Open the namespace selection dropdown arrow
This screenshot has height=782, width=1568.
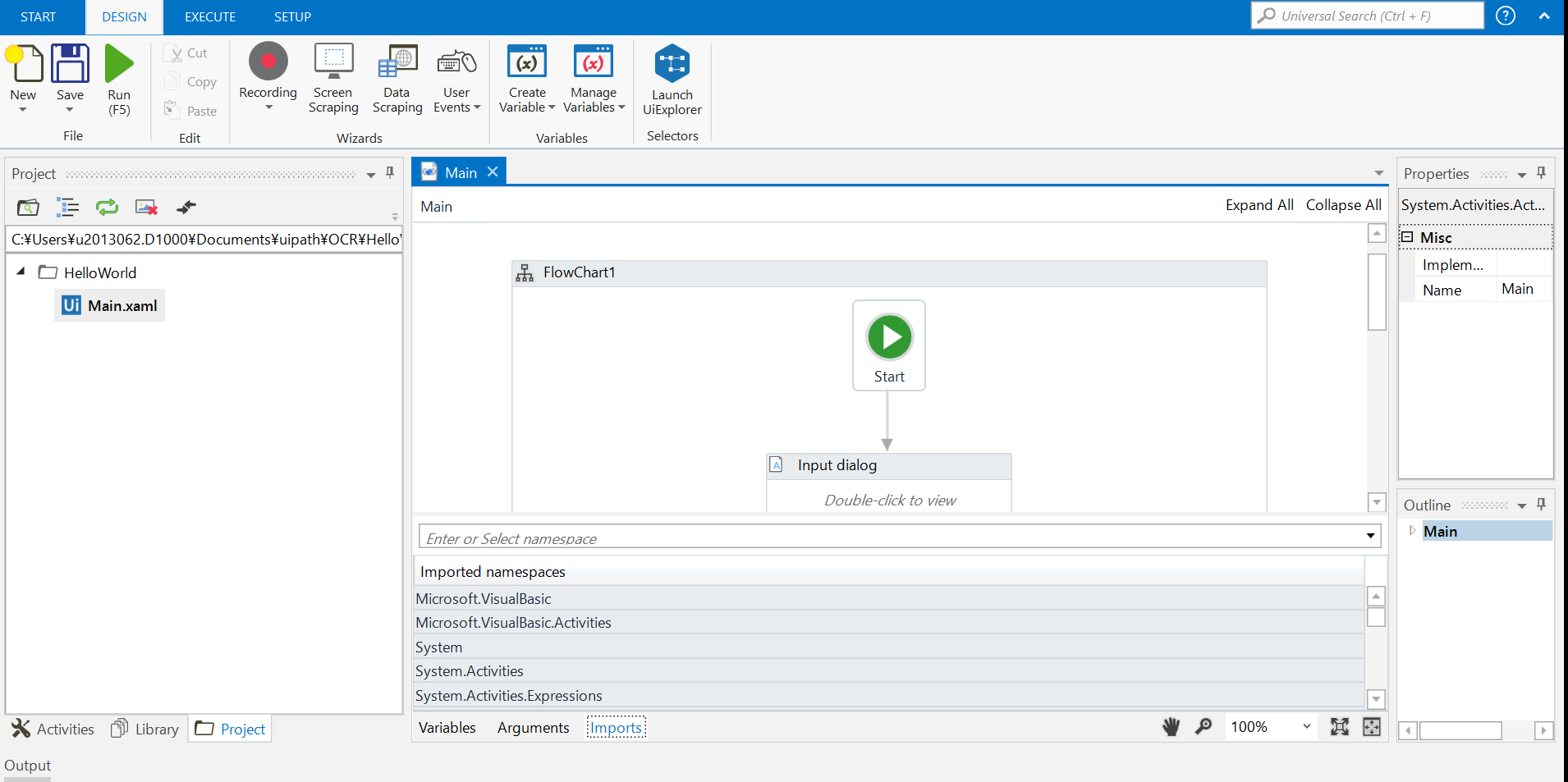point(1370,536)
